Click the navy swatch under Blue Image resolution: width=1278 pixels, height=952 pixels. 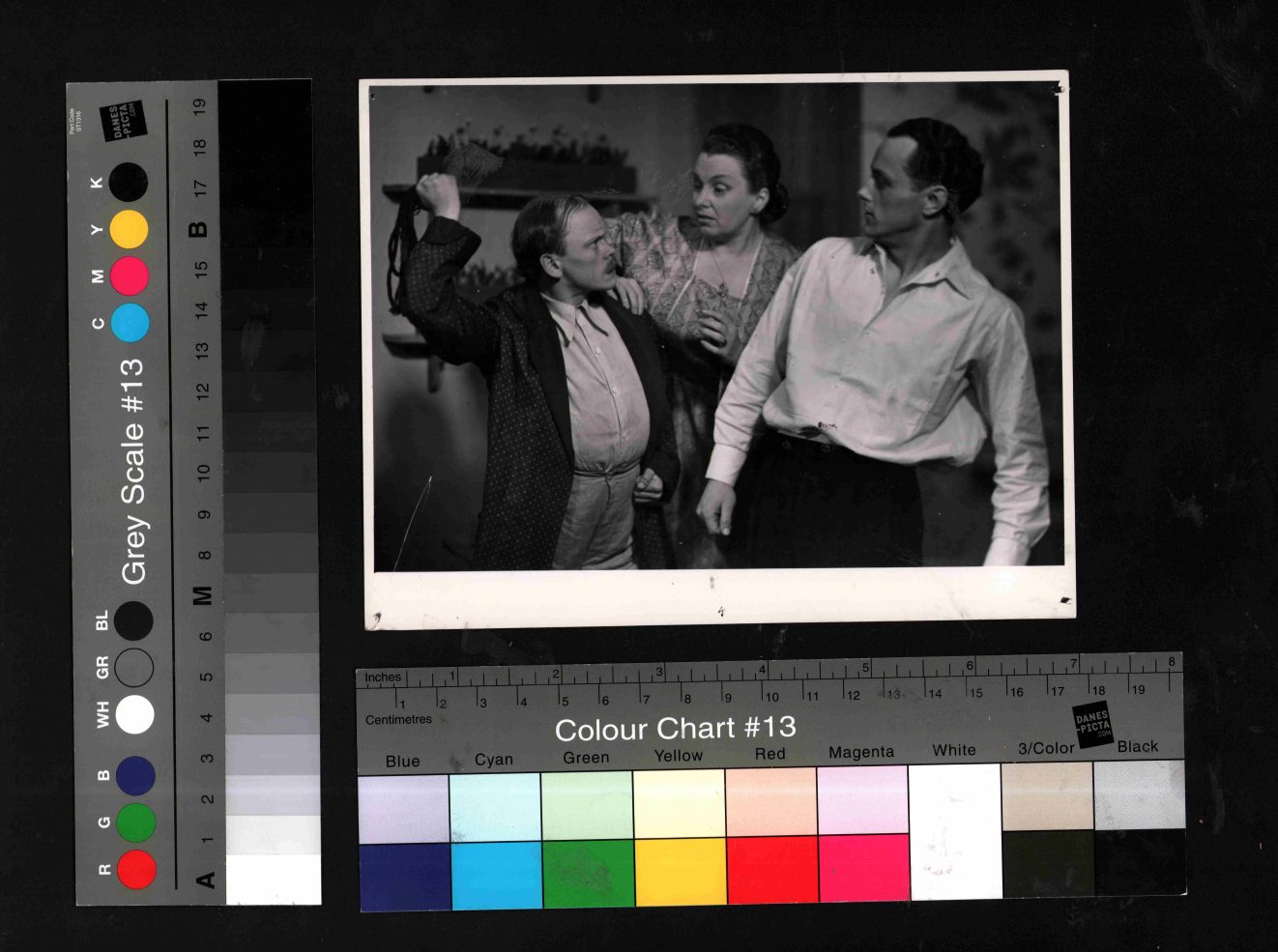point(405,877)
